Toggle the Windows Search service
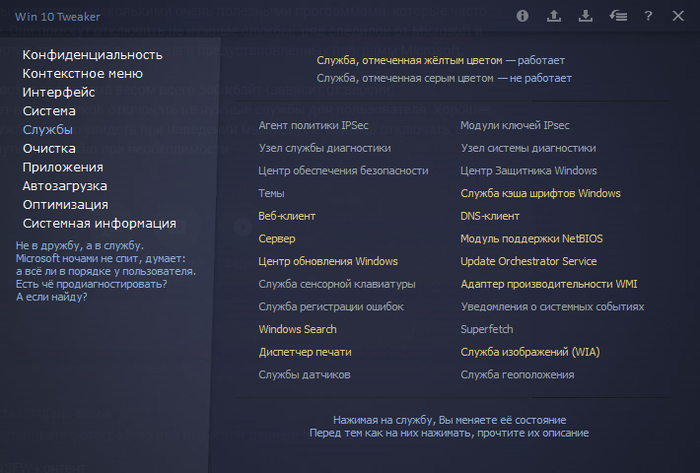The width and height of the screenshot is (700, 473). pyautogui.click(x=297, y=329)
